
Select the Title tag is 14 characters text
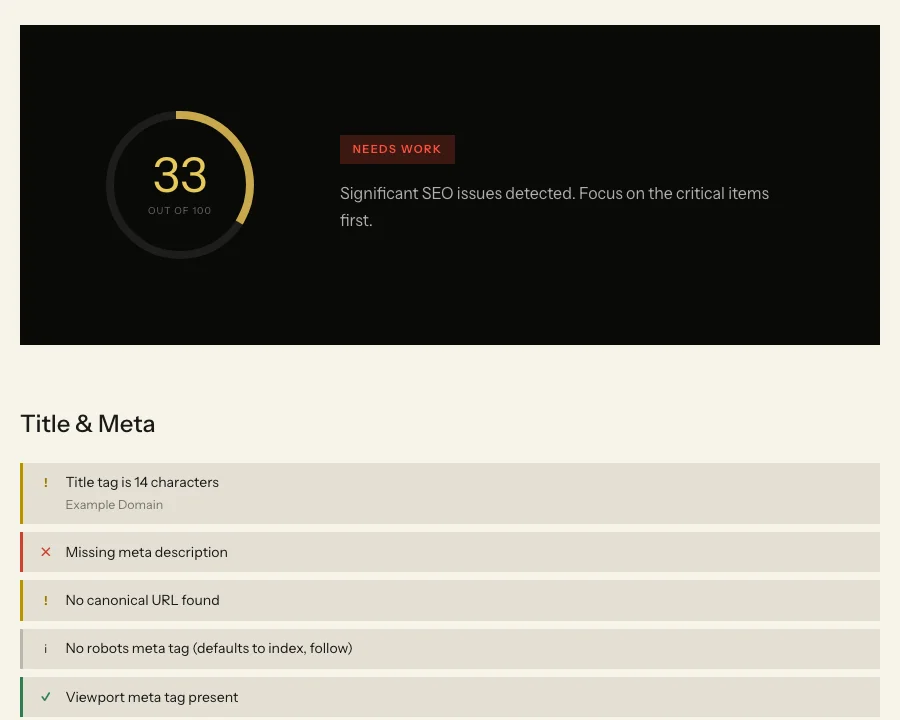(142, 482)
